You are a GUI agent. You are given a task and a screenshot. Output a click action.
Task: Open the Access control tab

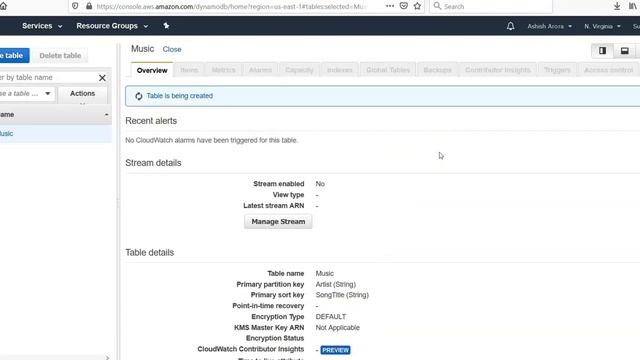pos(609,70)
